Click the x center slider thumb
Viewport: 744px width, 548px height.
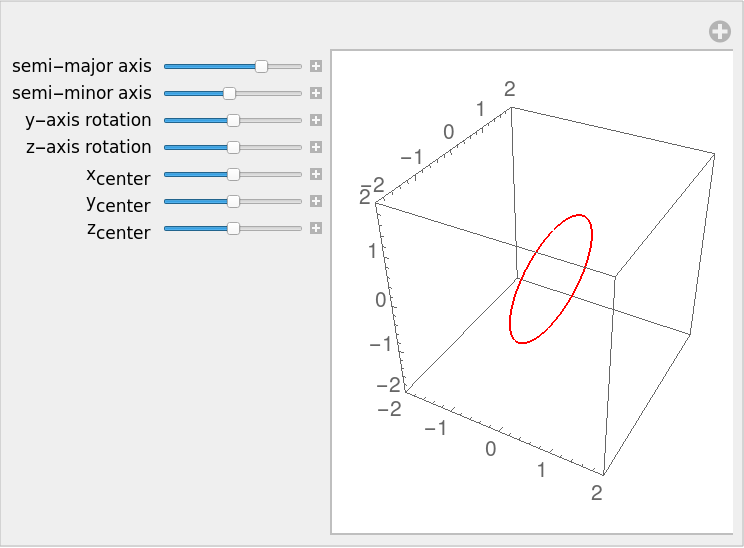point(233,174)
